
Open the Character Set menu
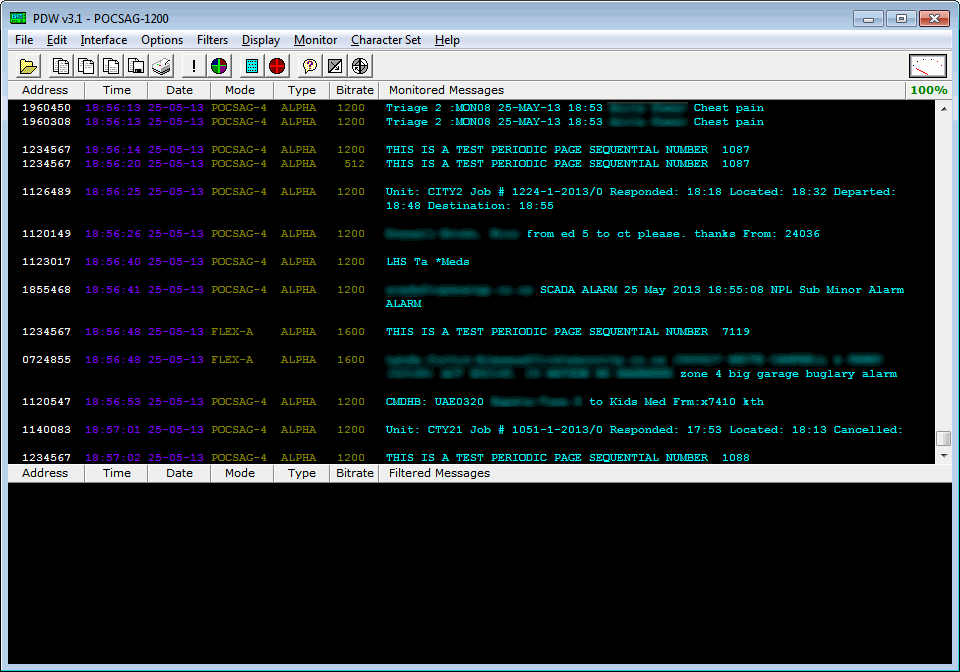(386, 40)
